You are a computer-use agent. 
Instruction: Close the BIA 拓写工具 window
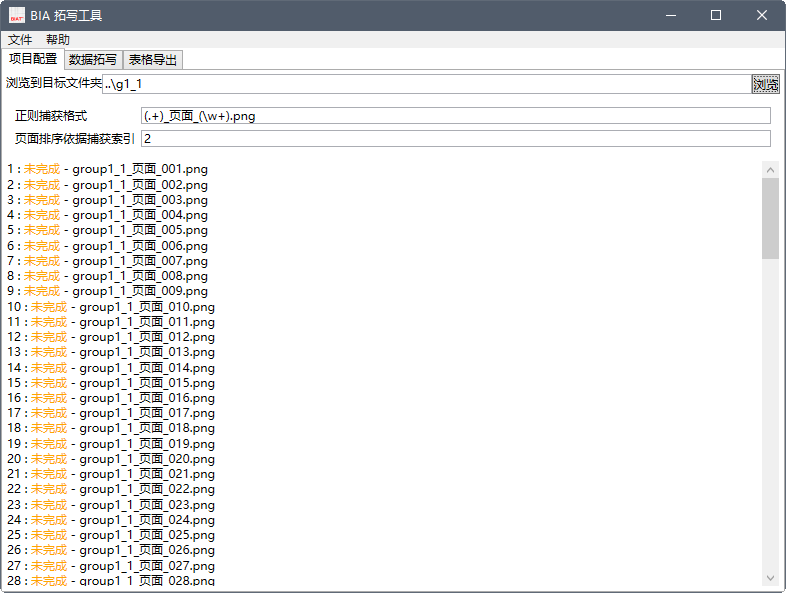[761, 16]
